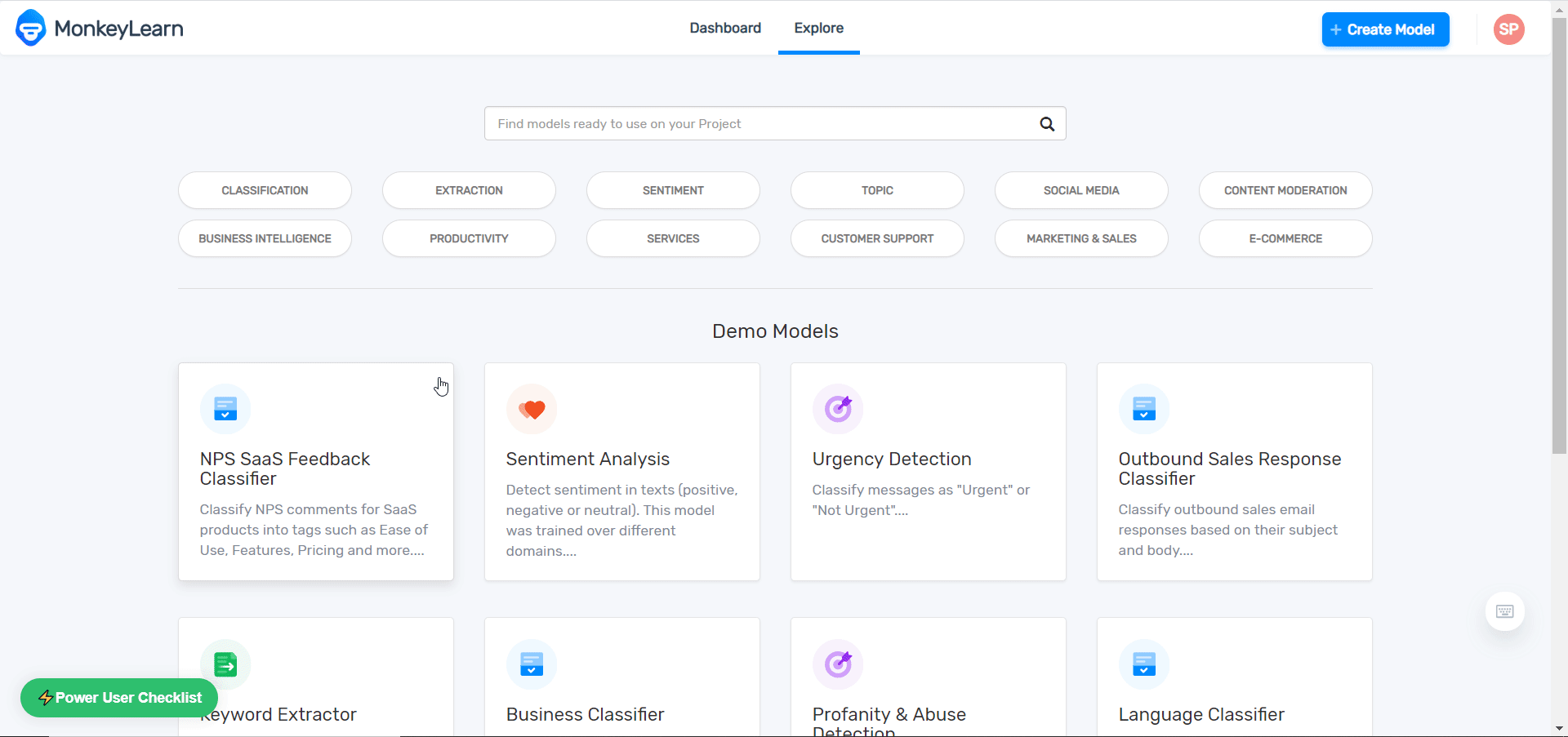Open the Profanity & Abuse Detection title
The width and height of the screenshot is (1568, 737).
(x=889, y=721)
